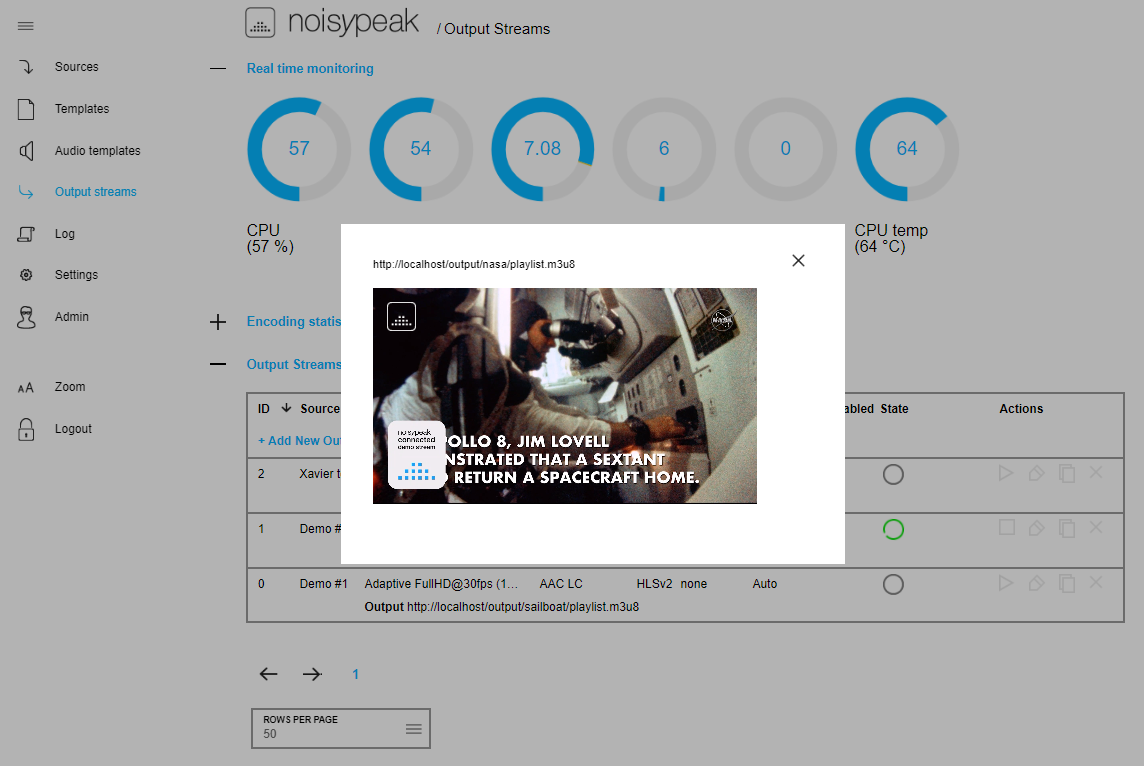The height and width of the screenshot is (766, 1144).
Task: Duplicate stream ID 1 with copy icon
Action: point(1067,528)
